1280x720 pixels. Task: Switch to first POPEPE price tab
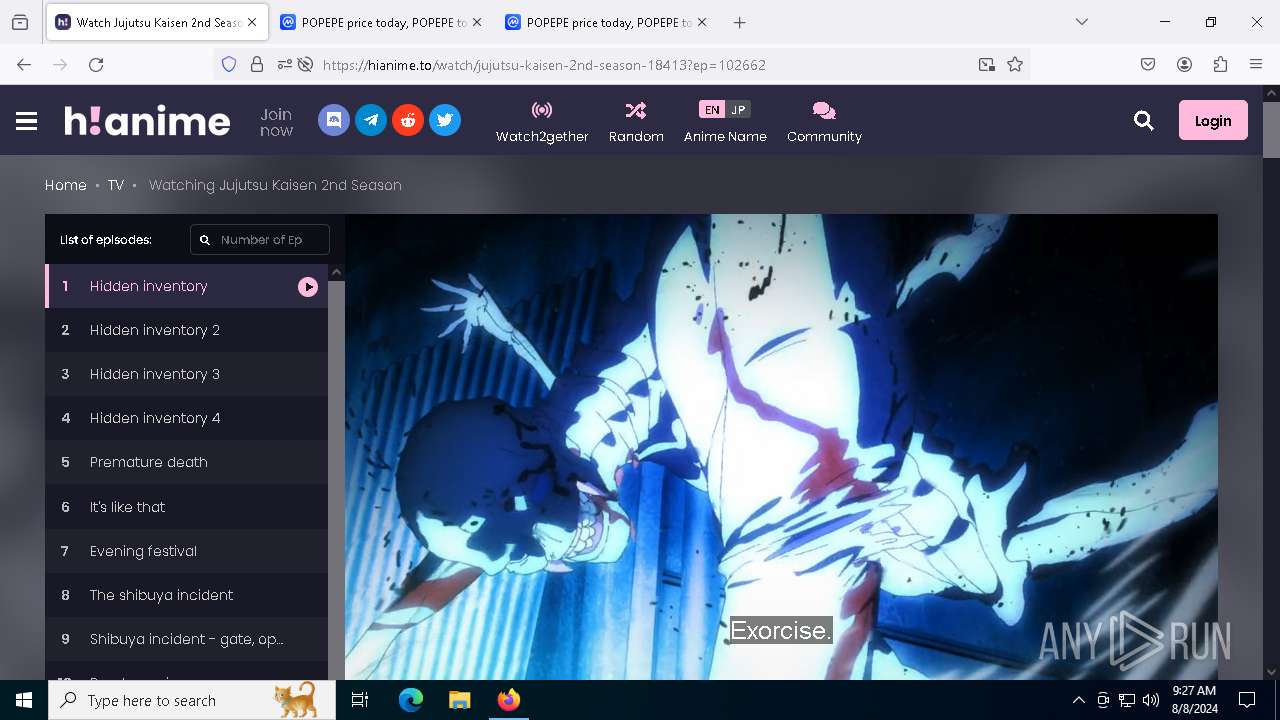point(381,22)
